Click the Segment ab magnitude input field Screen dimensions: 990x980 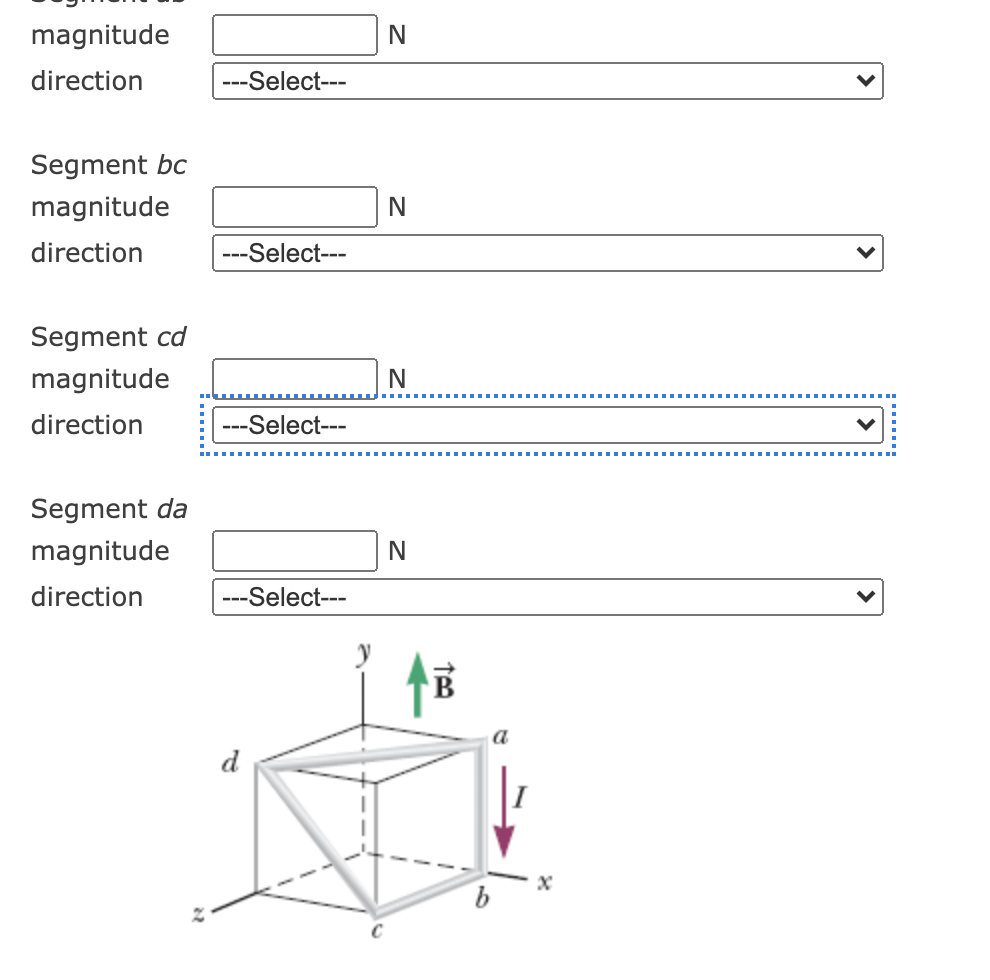pyautogui.click(x=294, y=35)
